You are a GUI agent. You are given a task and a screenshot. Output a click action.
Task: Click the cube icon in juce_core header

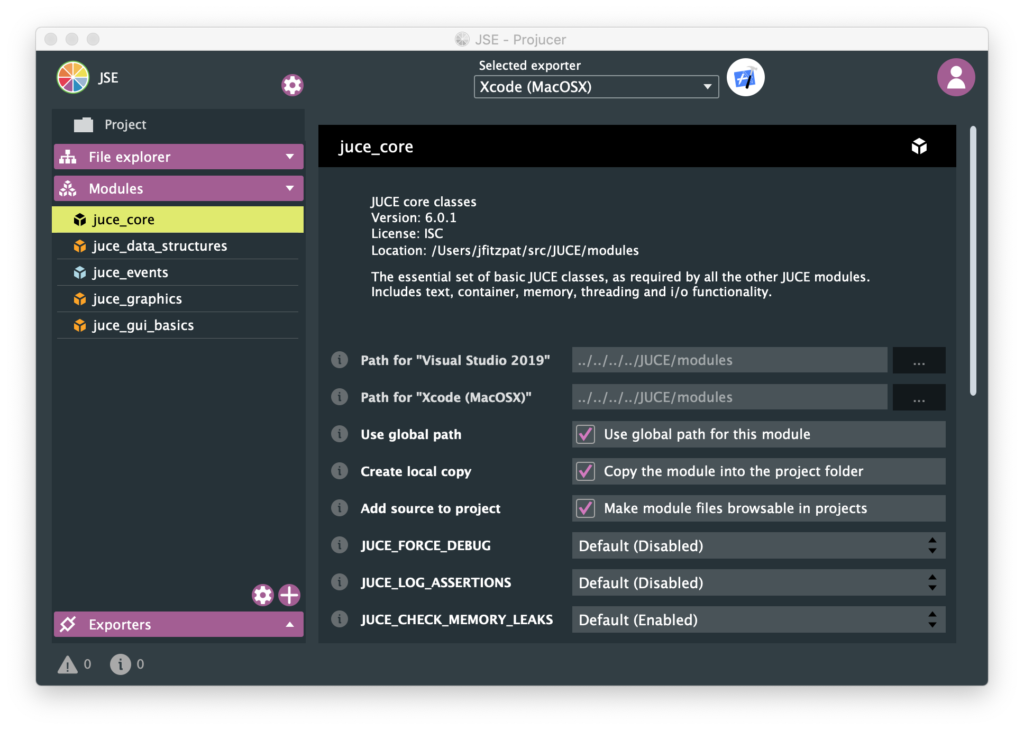[x=919, y=147]
